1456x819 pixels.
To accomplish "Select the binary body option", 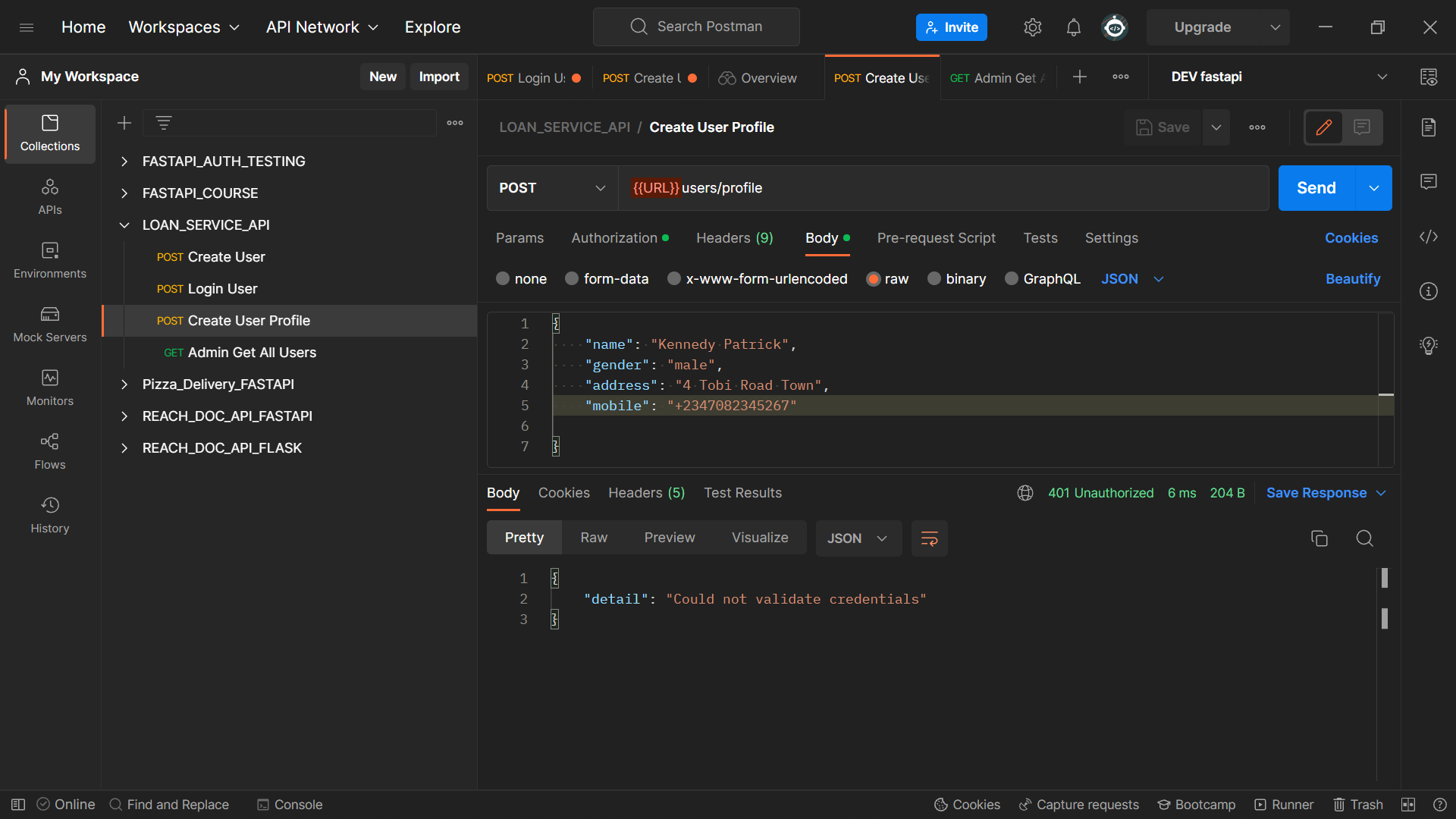I will click(966, 278).
